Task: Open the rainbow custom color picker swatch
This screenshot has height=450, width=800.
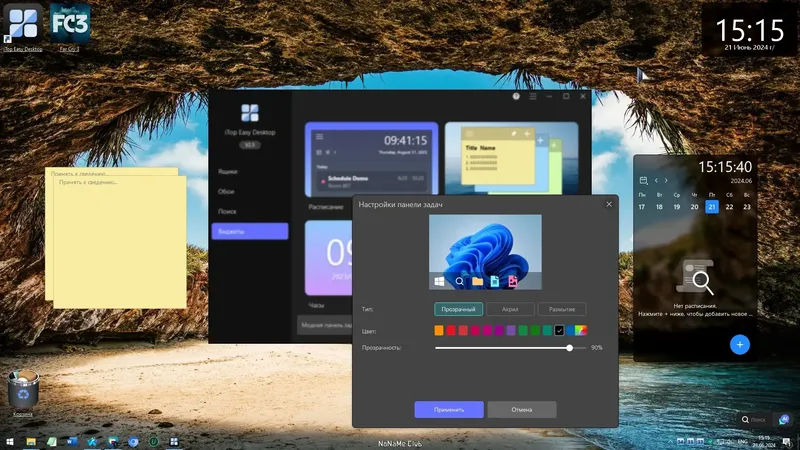Action: click(581, 331)
